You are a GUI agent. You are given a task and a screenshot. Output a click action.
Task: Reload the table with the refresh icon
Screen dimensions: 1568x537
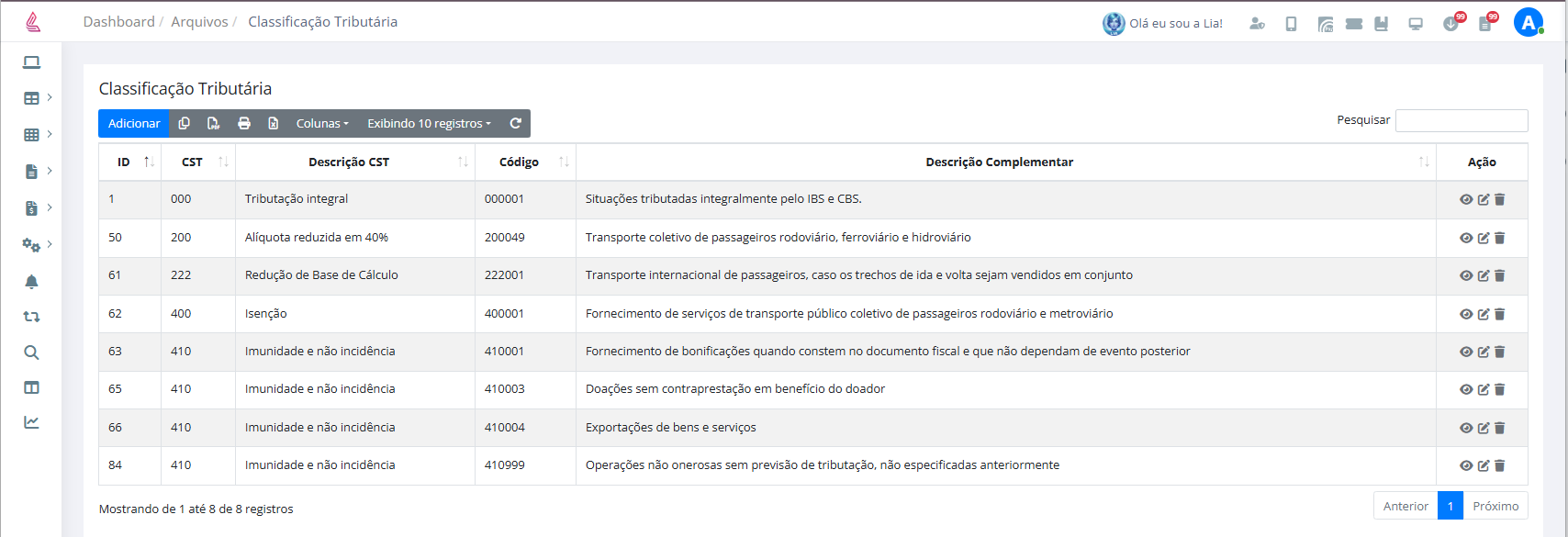(516, 123)
